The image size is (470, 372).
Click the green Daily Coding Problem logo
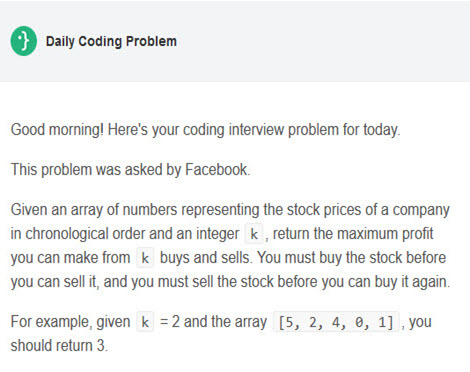click(24, 41)
